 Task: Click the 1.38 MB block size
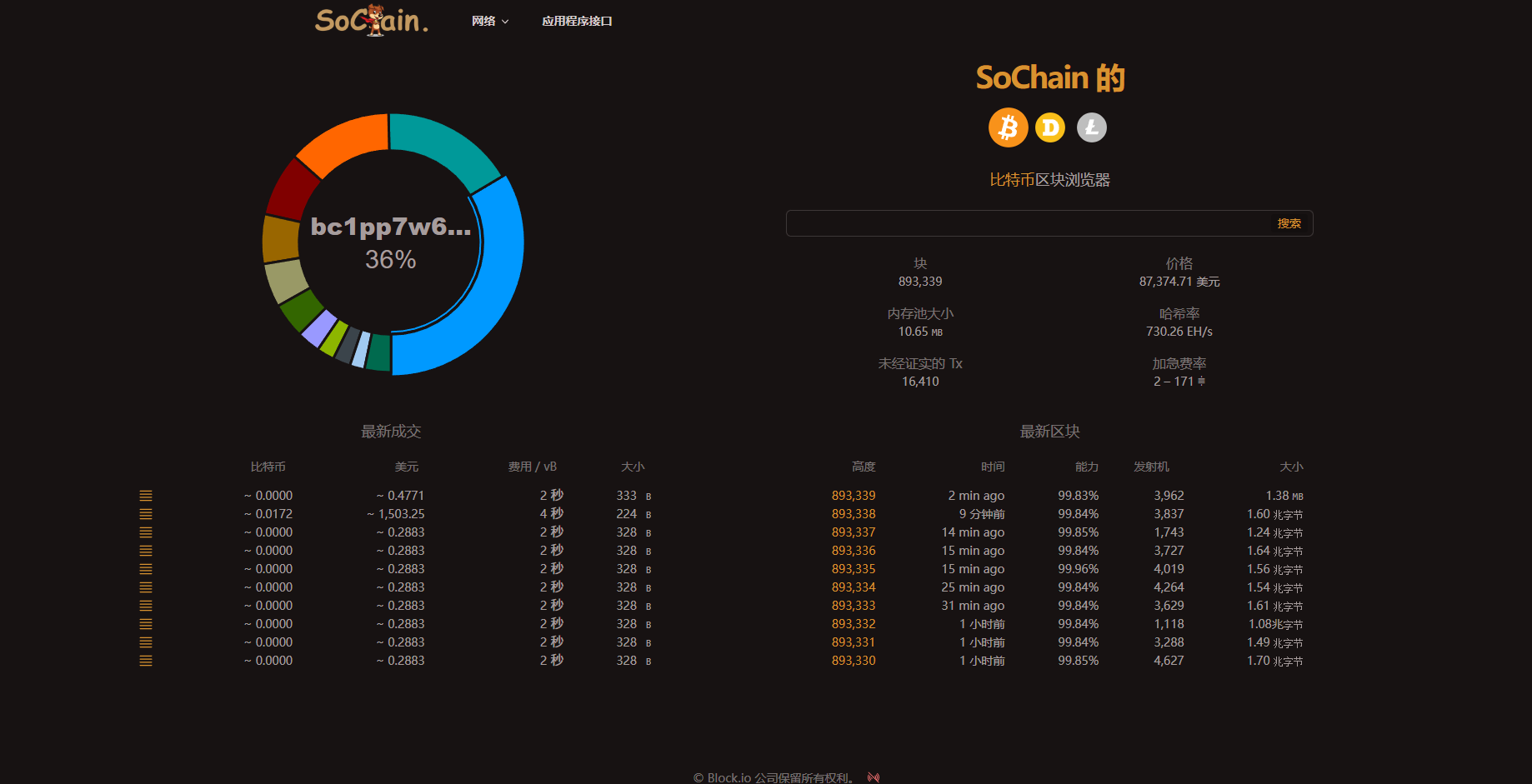pos(1284,496)
